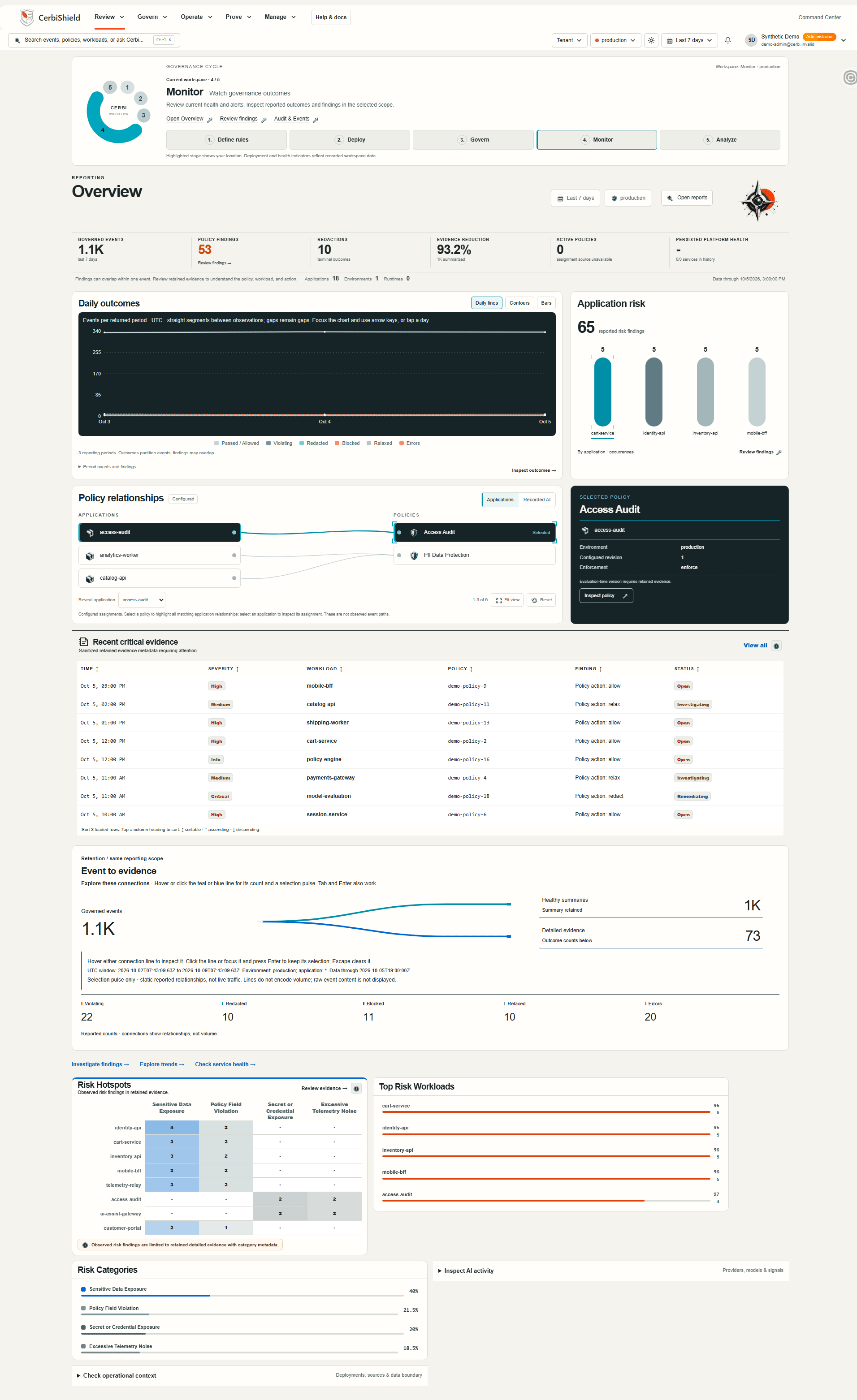Toggle the theme sun icon
The width and height of the screenshot is (857, 1400).
click(x=651, y=40)
